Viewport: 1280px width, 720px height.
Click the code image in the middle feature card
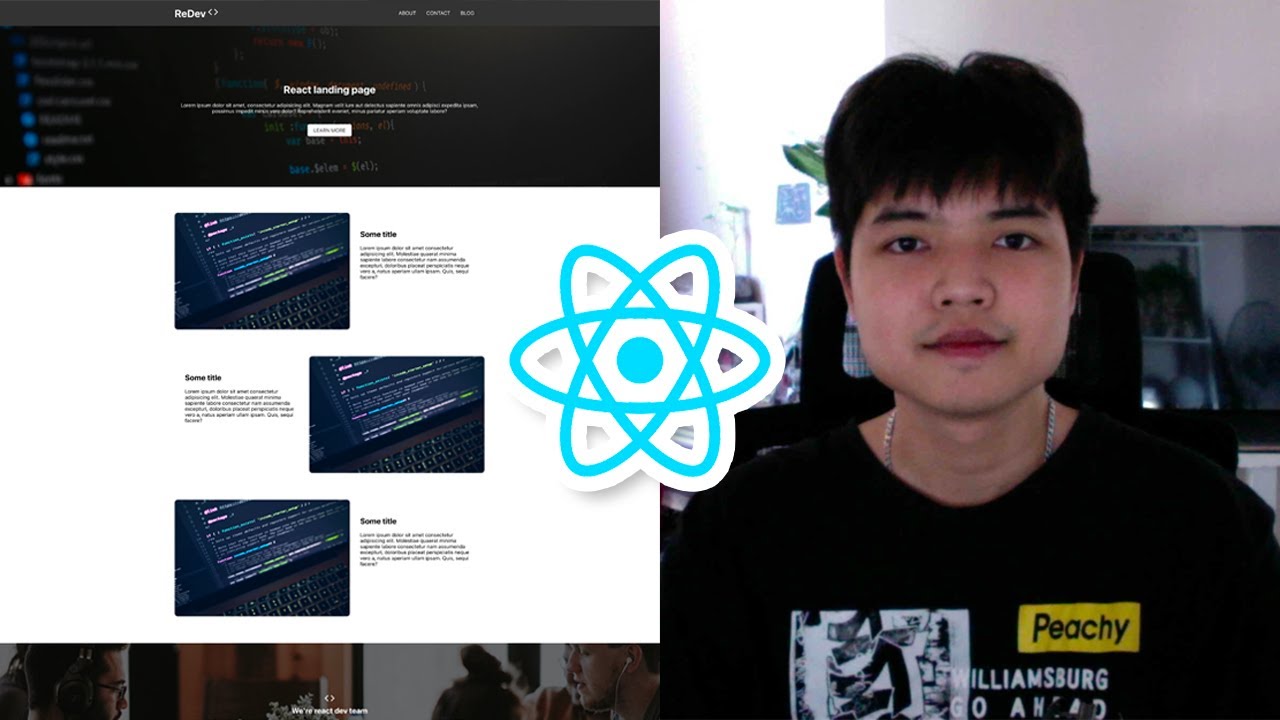coord(397,414)
